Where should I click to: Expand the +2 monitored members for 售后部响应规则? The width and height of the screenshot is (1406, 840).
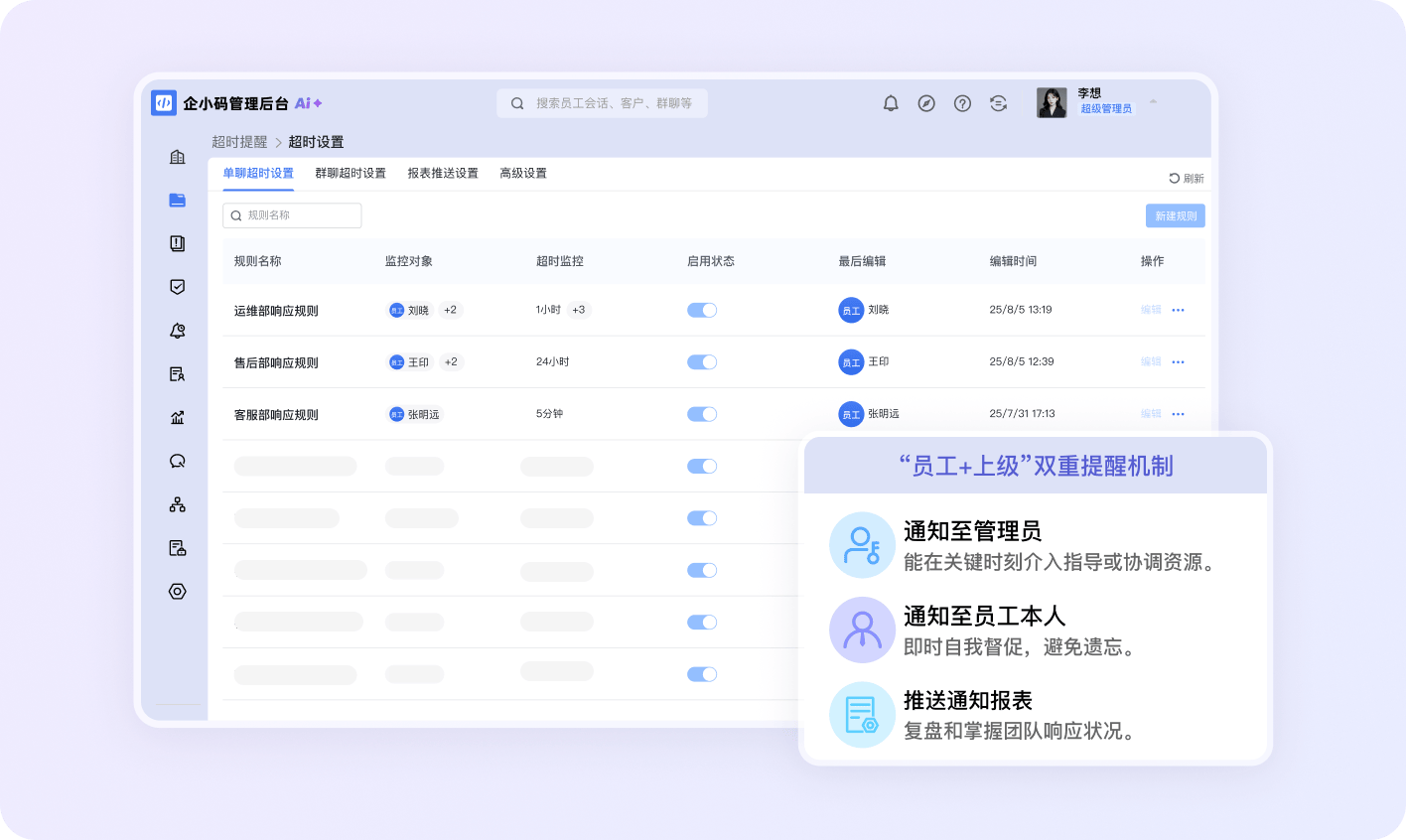click(451, 362)
